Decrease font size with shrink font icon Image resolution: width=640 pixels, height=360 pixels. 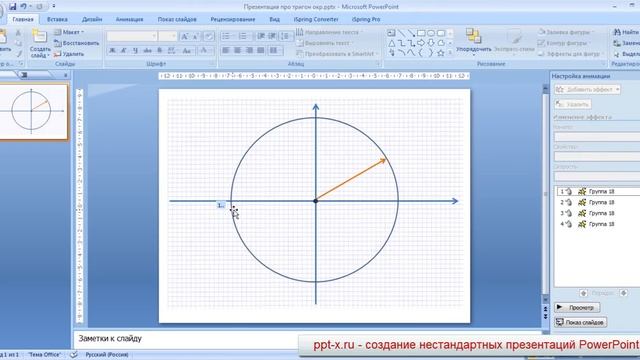(196, 36)
